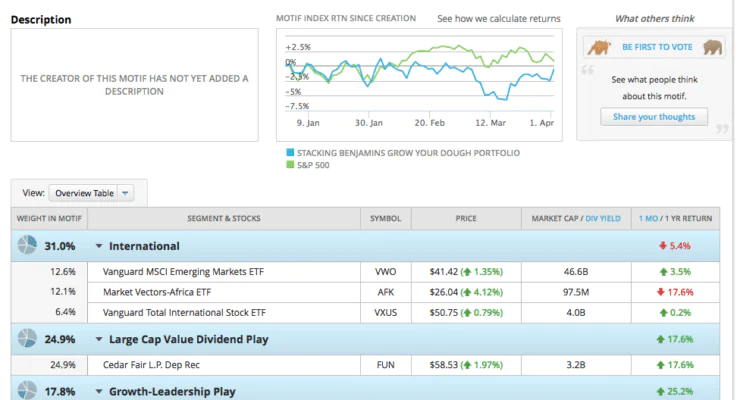Click the bull icon to vote bullish
Image resolution: width=740 pixels, height=400 pixels.
click(x=598, y=47)
